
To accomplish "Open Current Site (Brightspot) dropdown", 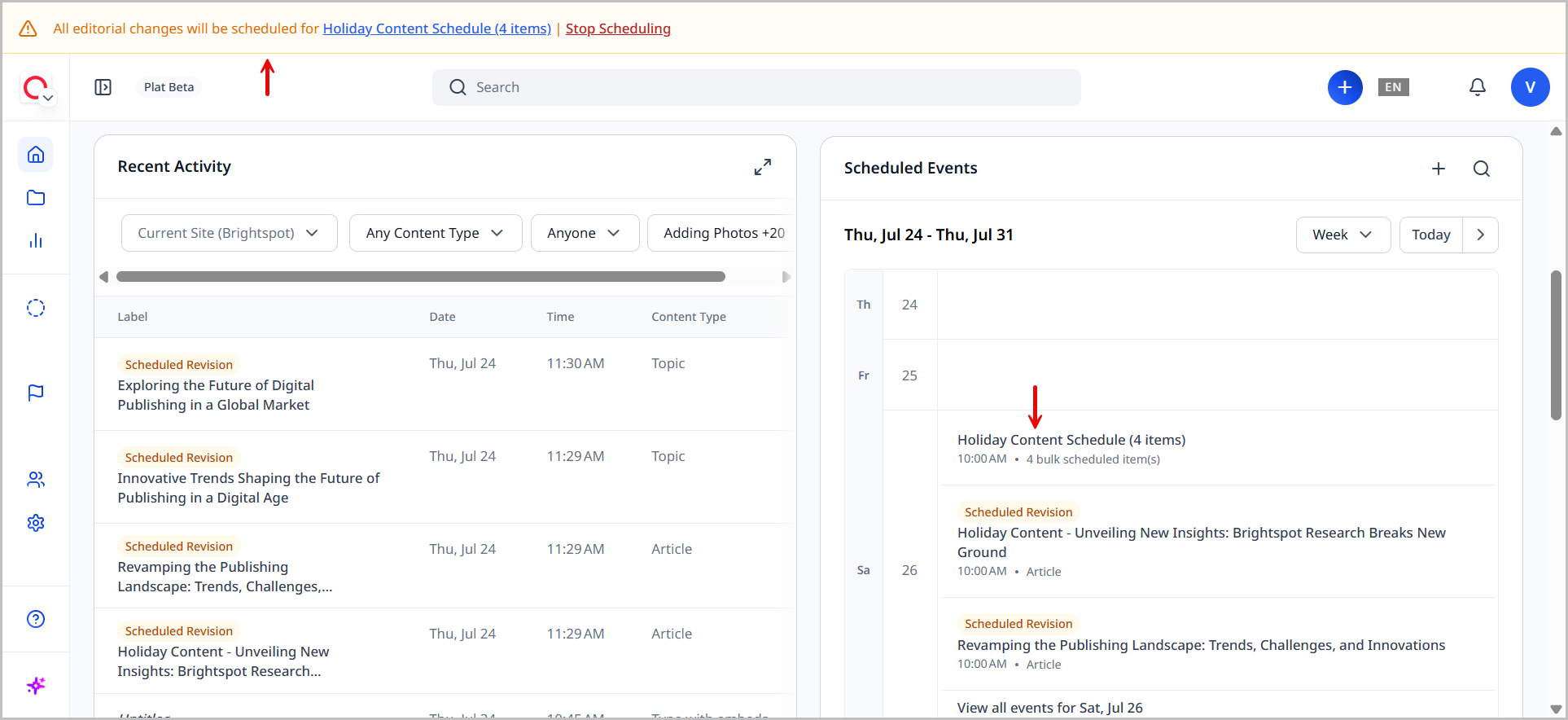I will coord(229,233).
